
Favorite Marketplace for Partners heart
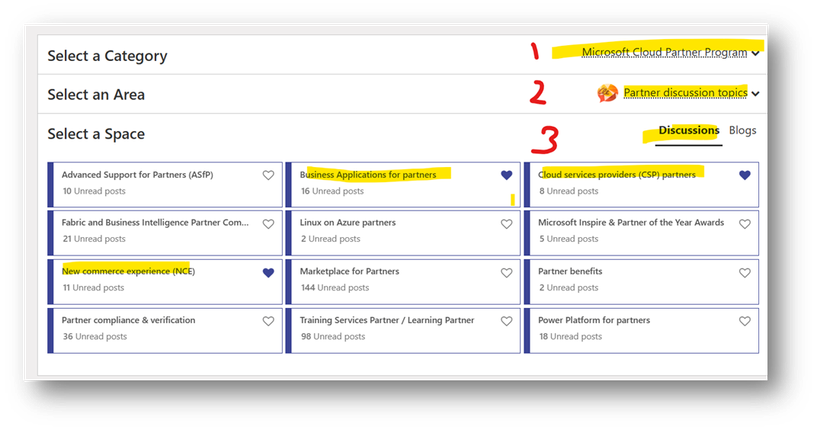(x=506, y=273)
